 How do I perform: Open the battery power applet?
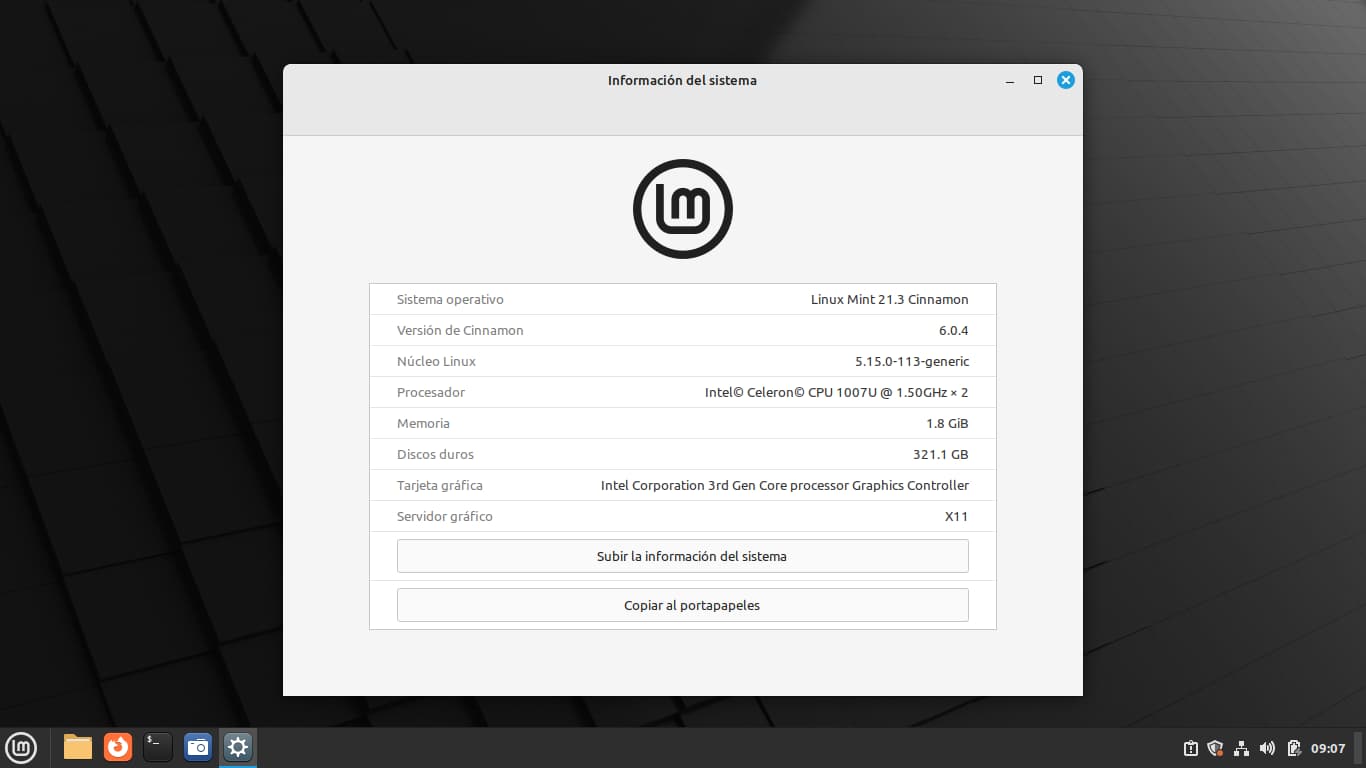pyautogui.click(x=1294, y=748)
